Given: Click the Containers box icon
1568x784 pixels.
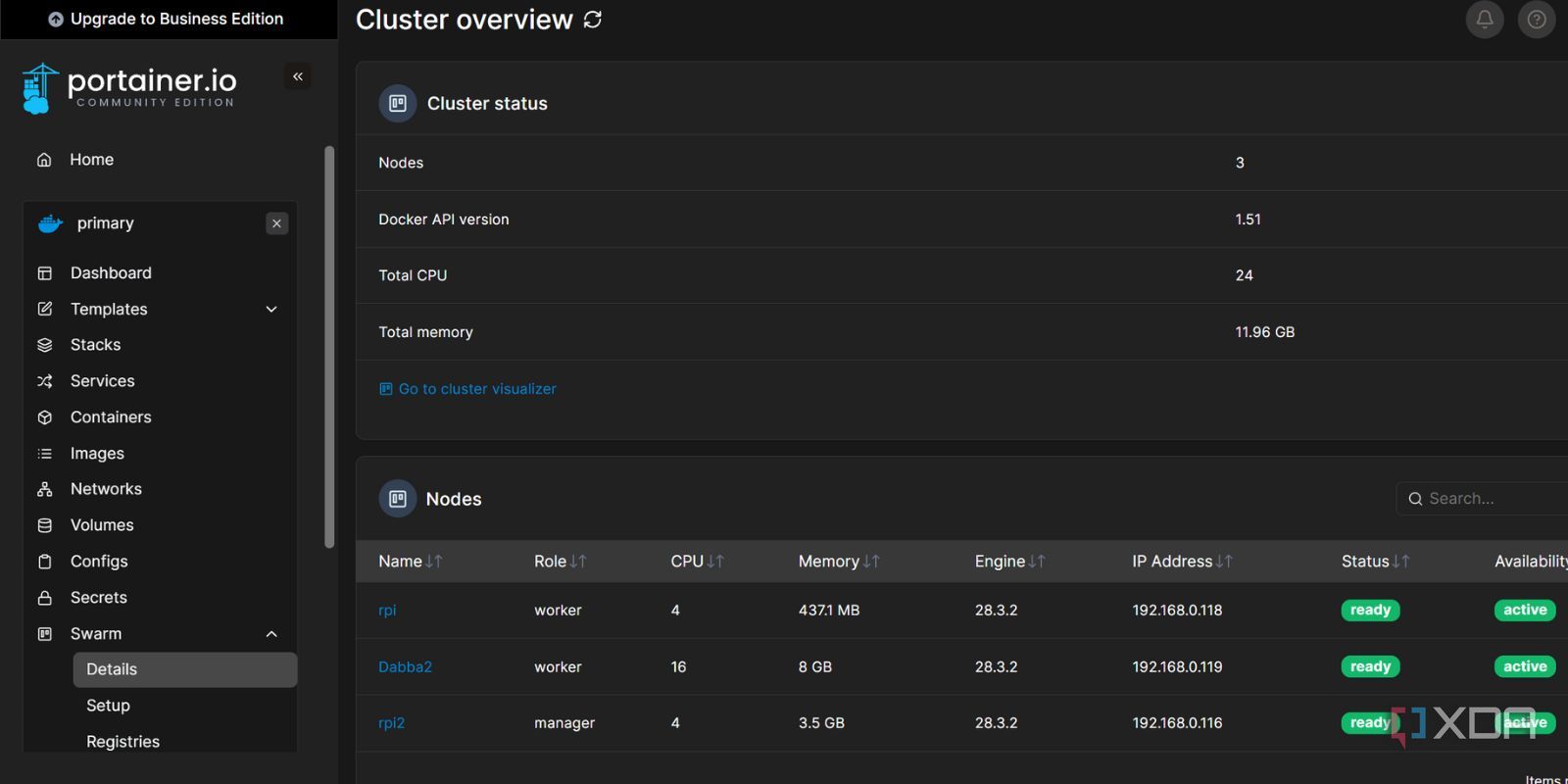Looking at the screenshot, I should pyautogui.click(x=45, y=417).
